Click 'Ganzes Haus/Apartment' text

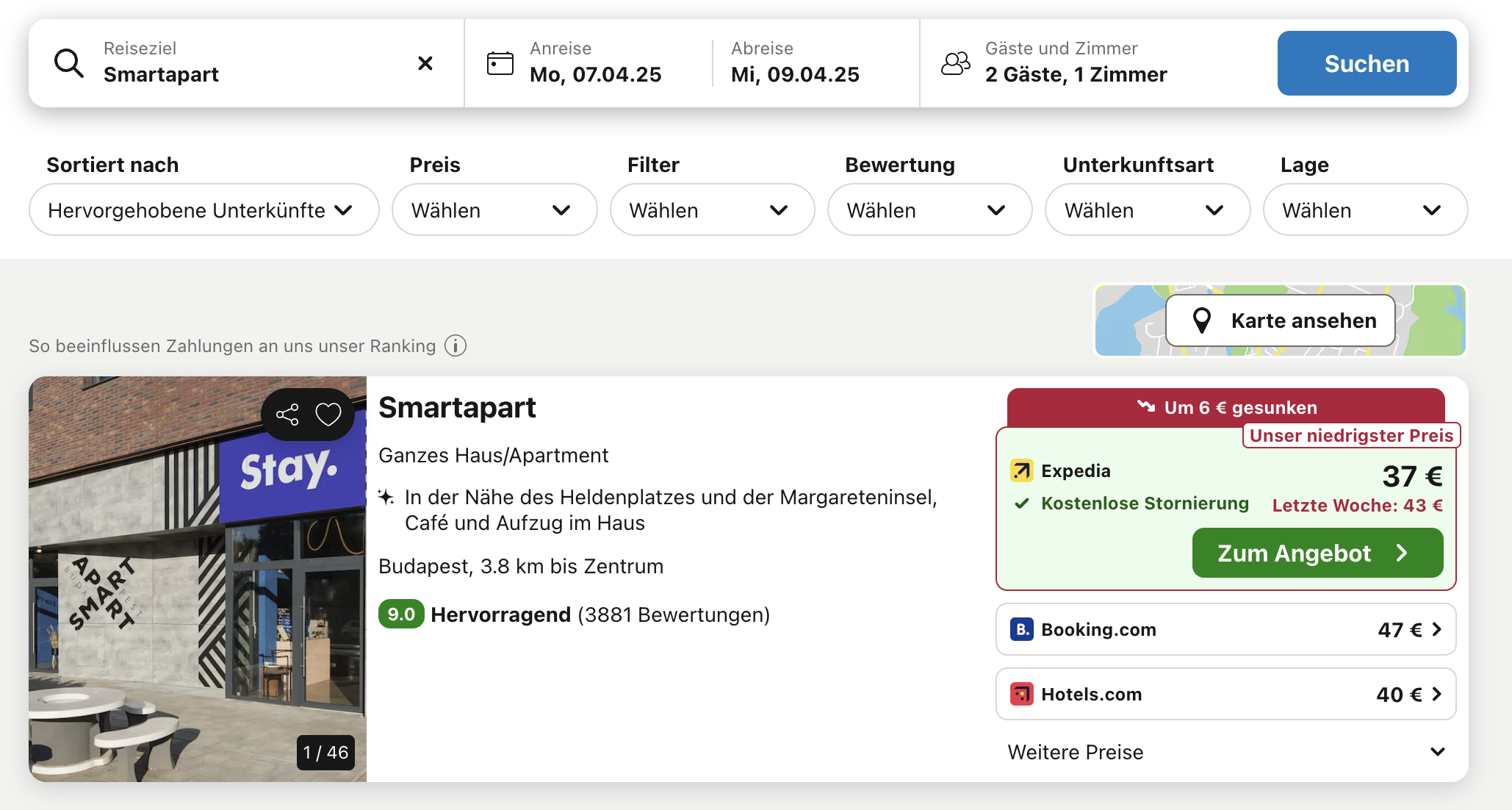click(493, 455)
